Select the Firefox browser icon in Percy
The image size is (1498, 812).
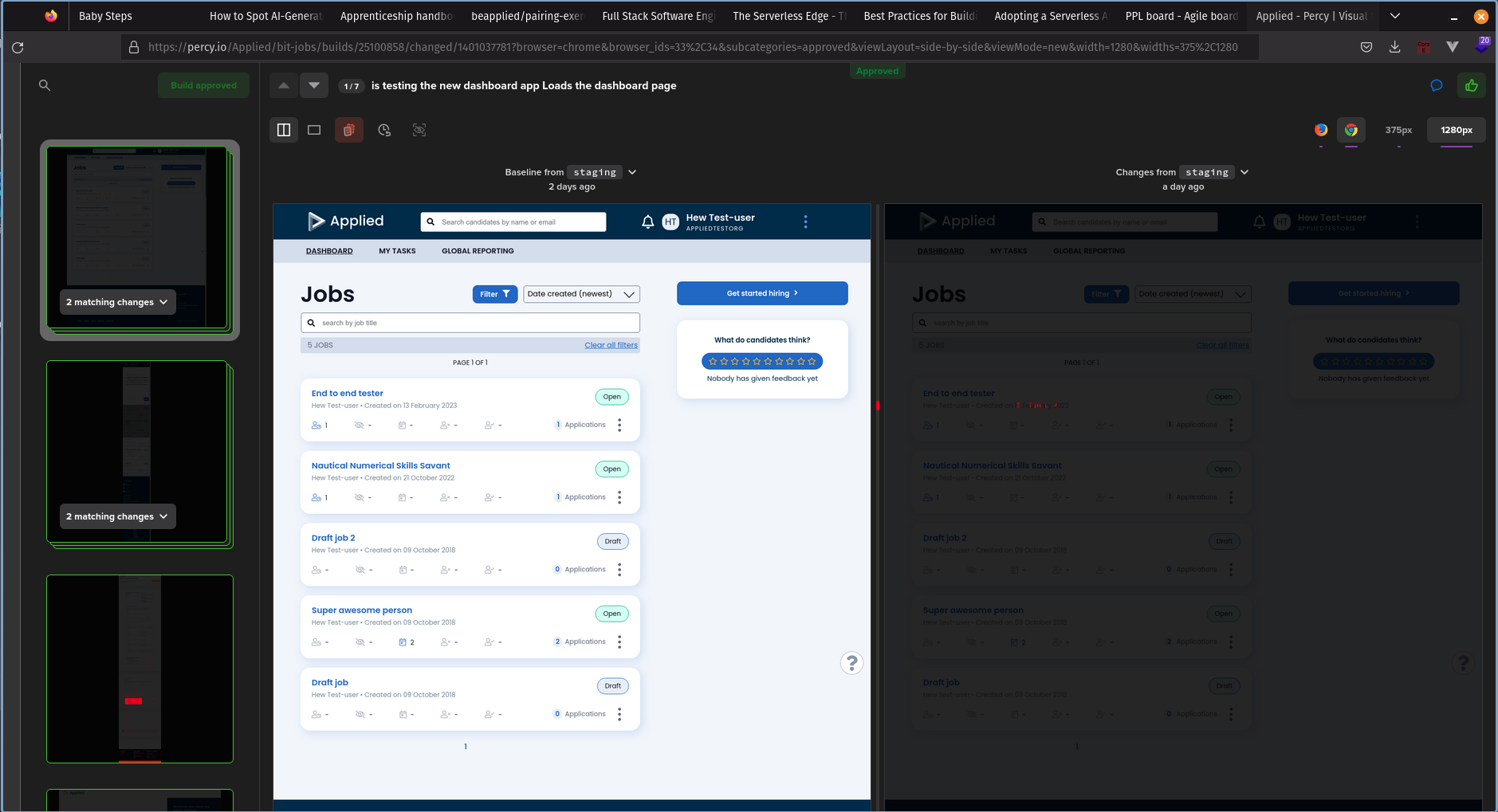1321,130
